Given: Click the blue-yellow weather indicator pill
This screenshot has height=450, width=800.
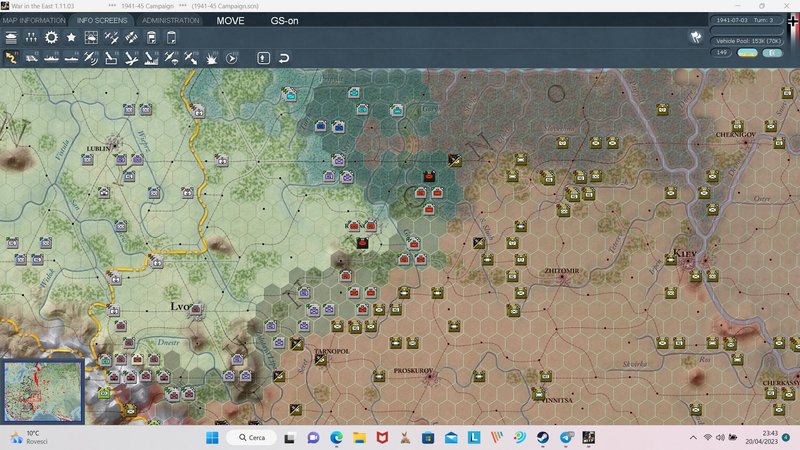Looking at the screenshot, I should pyautogui.click(x=747, y=53).
